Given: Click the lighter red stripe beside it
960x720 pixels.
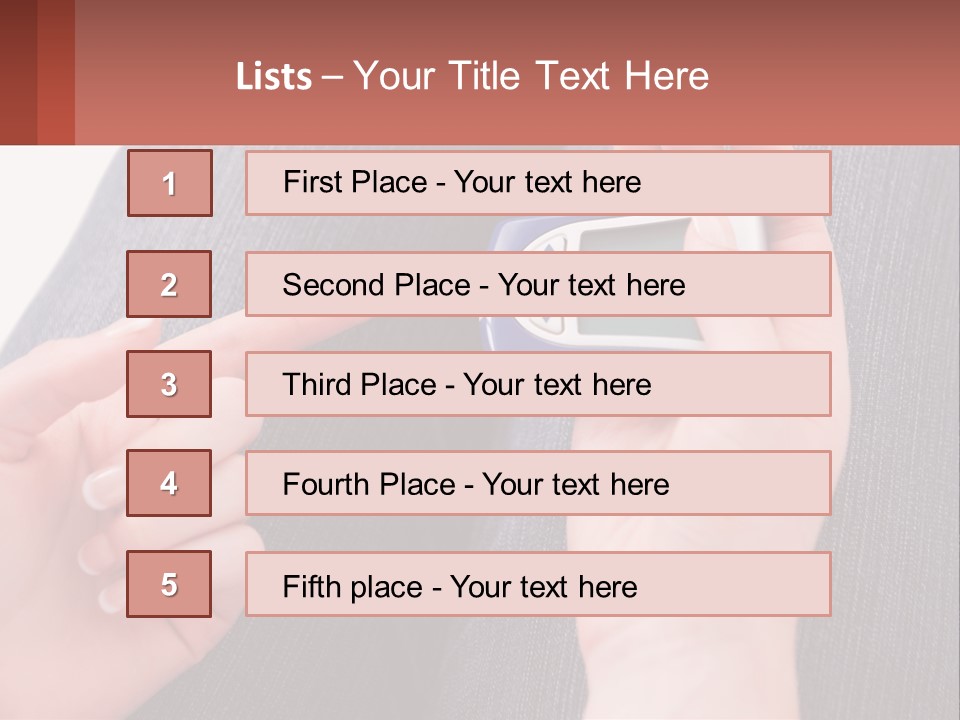Looking at the screenshot, I should tap(56, 72).
